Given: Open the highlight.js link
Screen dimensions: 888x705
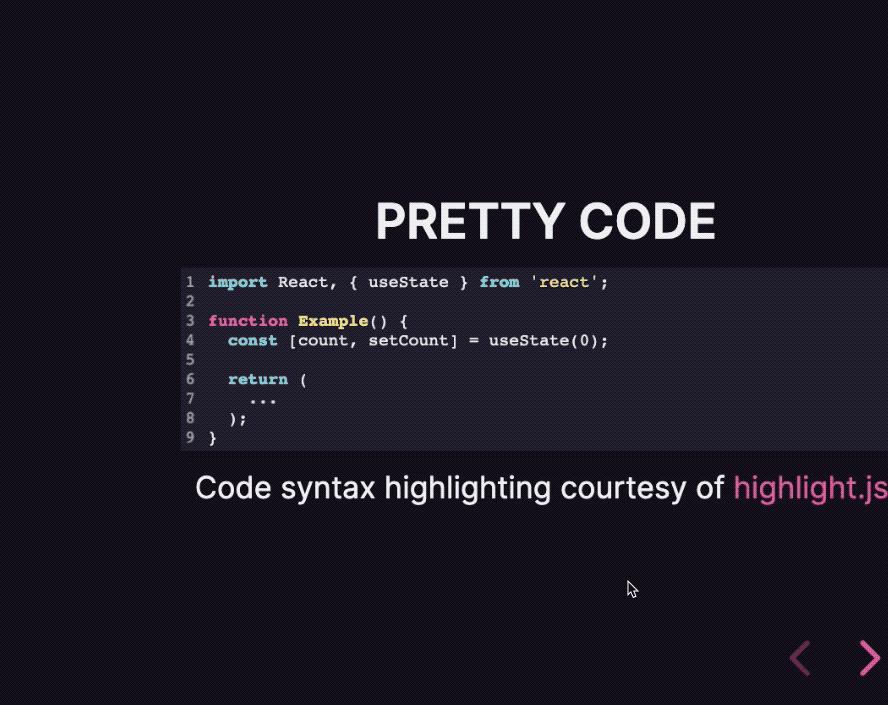Looking at the screenshot, I should tap(809, 488).
